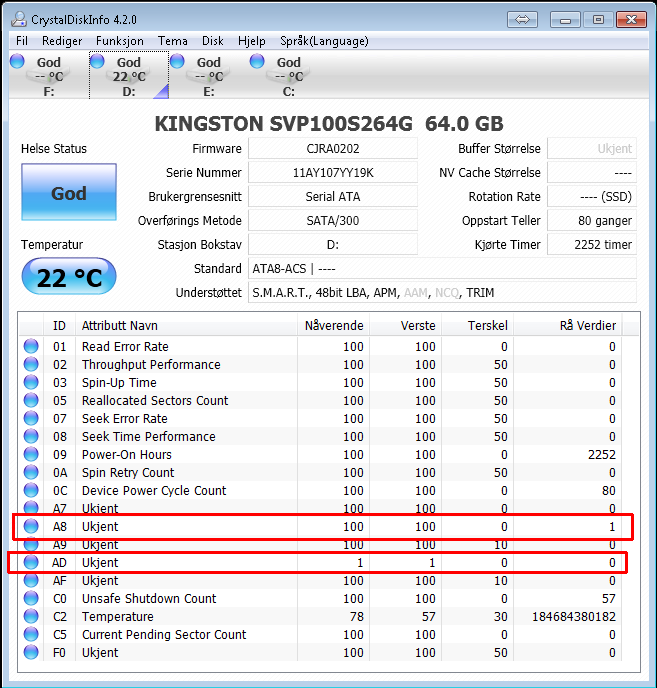Click the Overførings Metode field SATA/300

click(333, 221)
